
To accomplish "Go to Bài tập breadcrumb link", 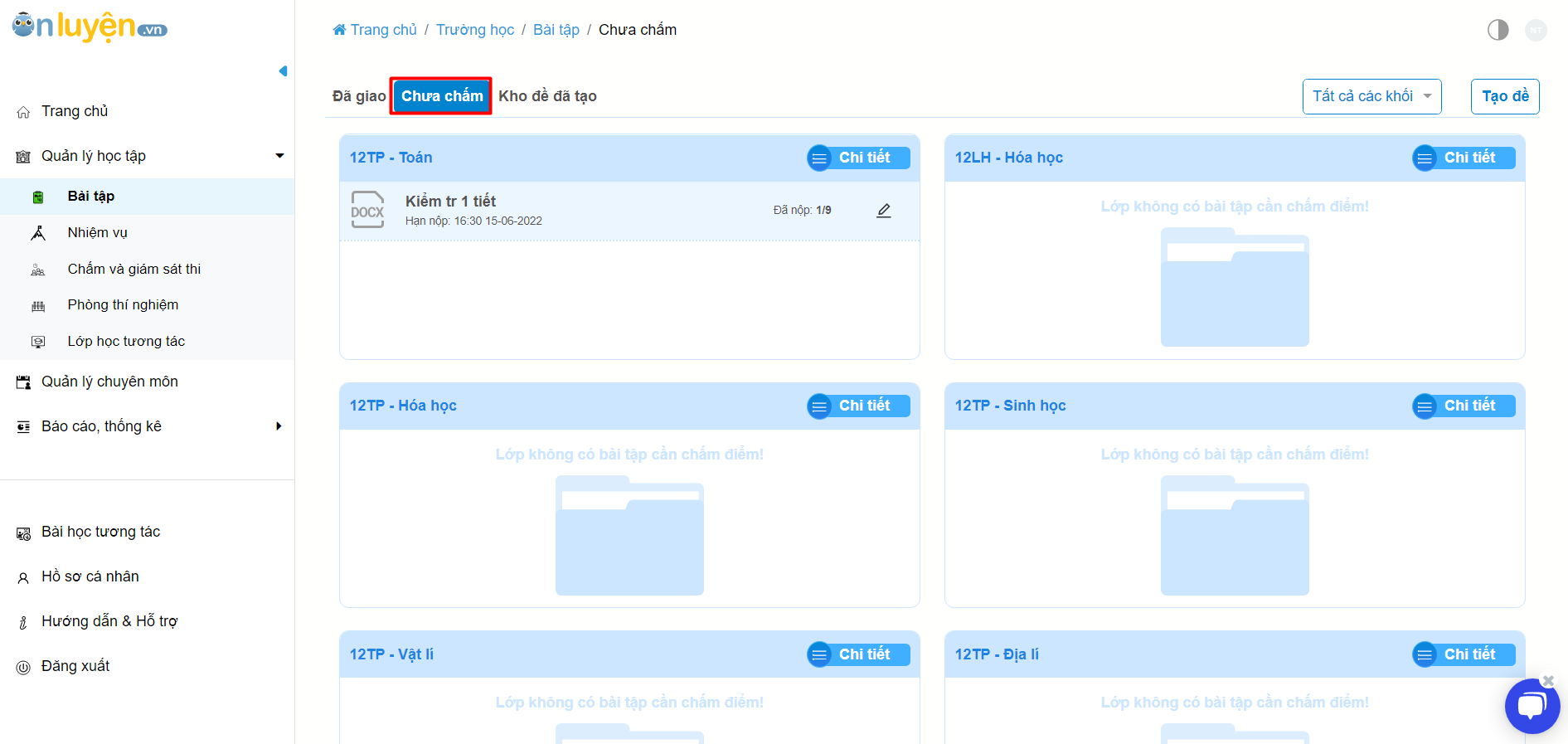I will (556, 30).
